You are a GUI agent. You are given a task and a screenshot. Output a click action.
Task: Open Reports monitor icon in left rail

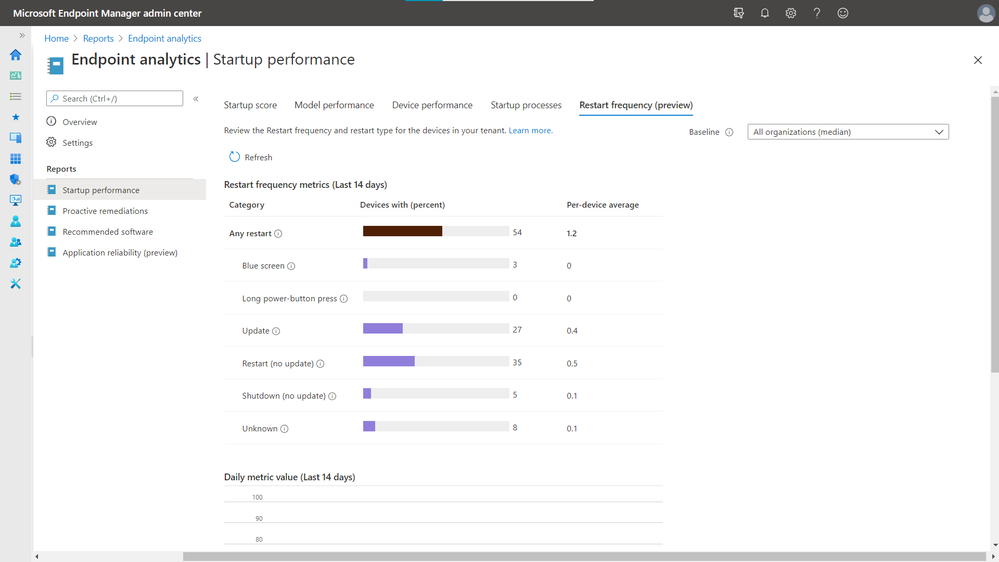(x=15, y=200)
